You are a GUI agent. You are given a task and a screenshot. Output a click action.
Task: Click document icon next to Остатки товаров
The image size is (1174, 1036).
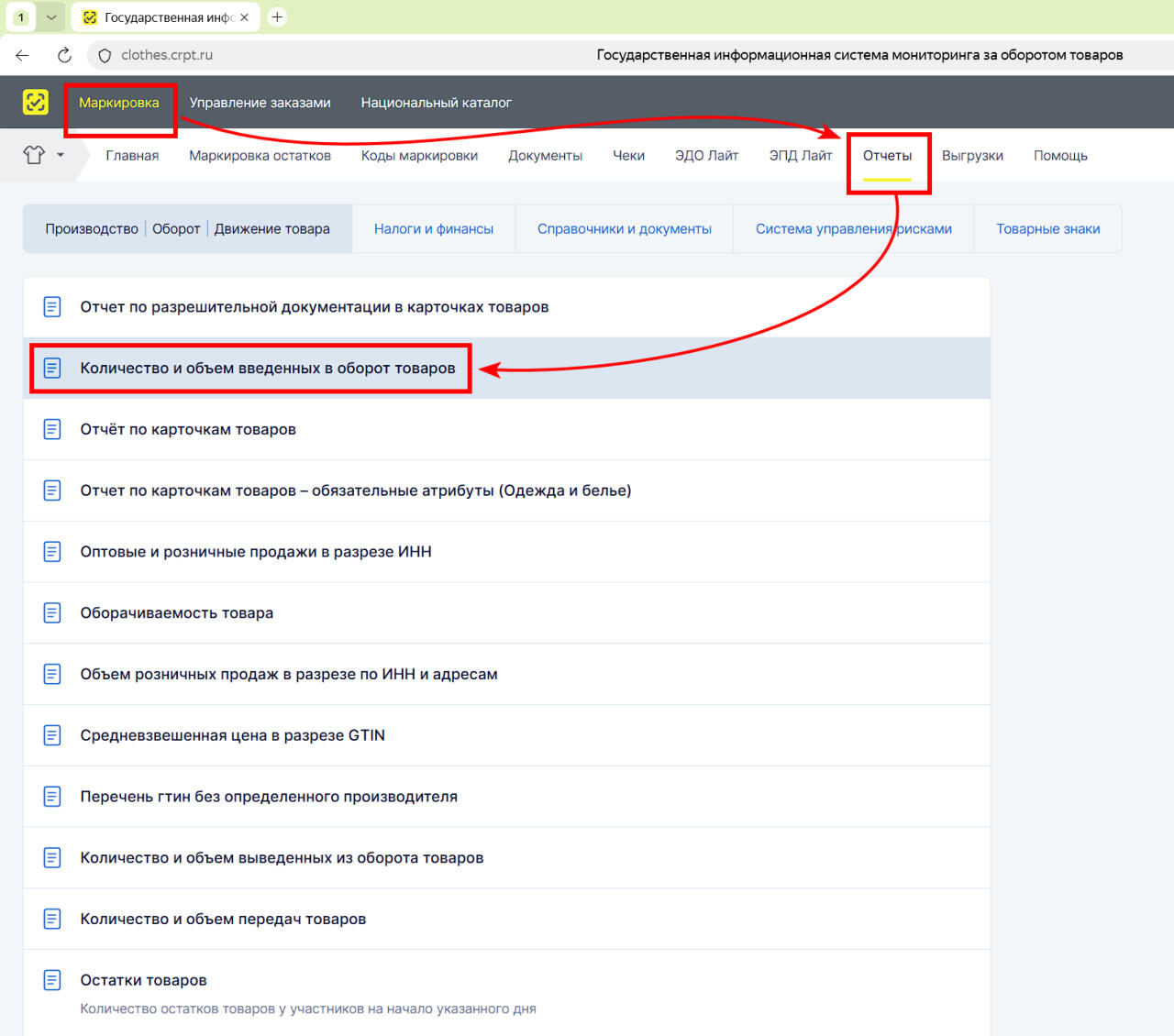tap(52, 980)
